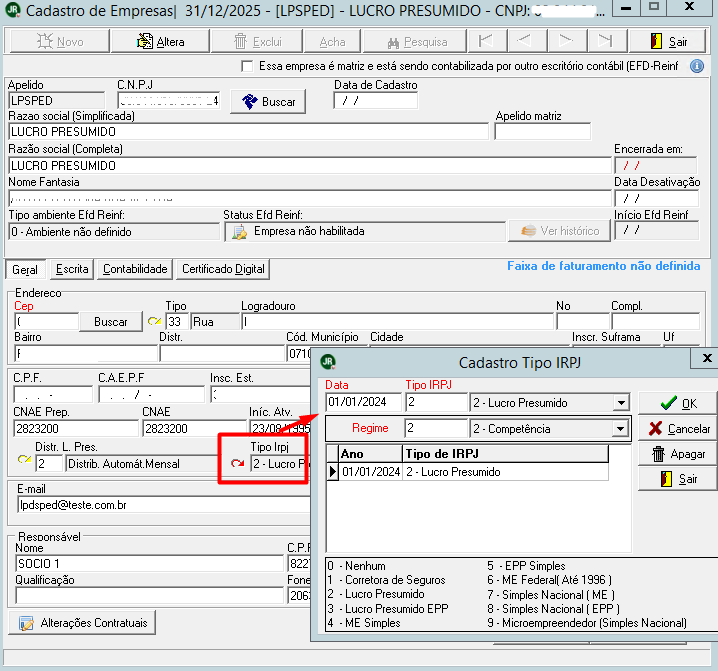Click OK in Cadastro Tipo IRPJ dialog
Viewport: 718px width, 671px height.
pos(678,403)
